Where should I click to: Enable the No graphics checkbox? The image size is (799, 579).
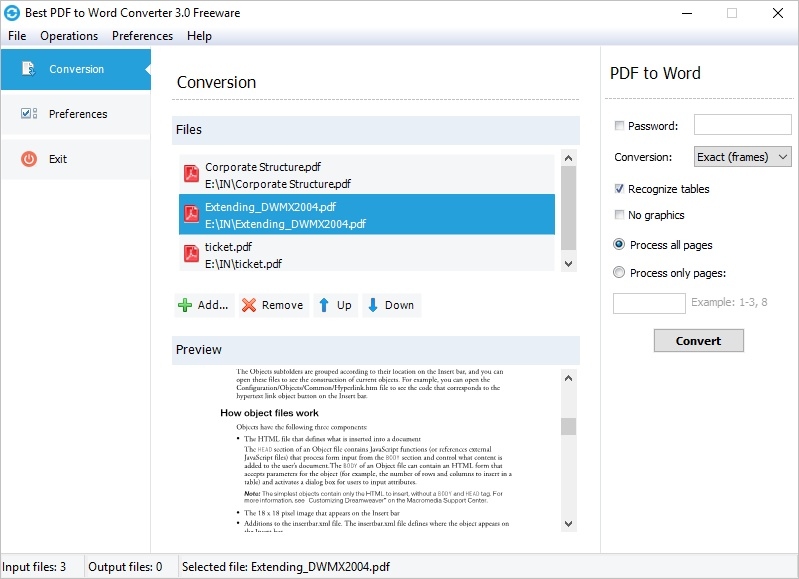tap(620, 215)
